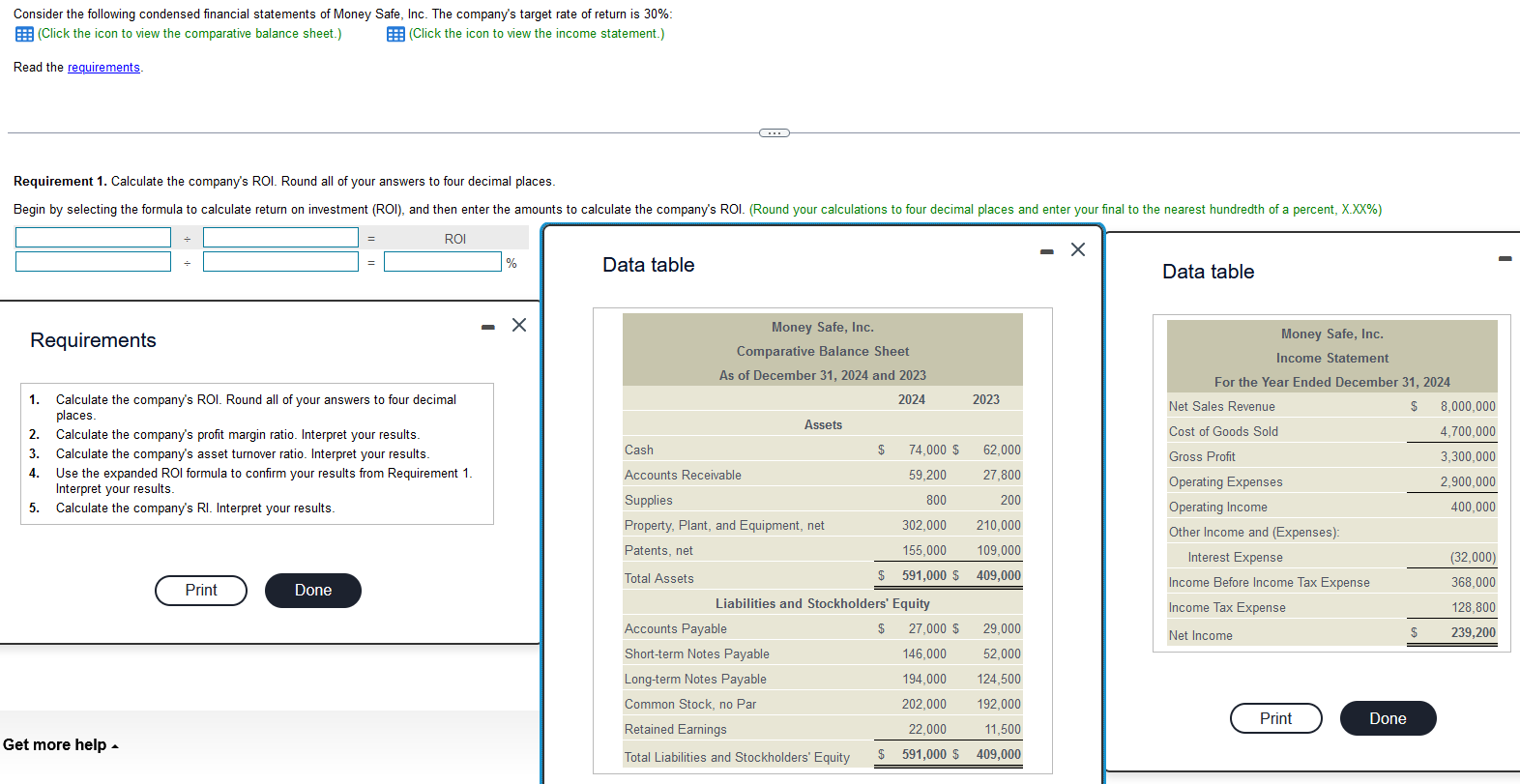Image resolution: width=1520 pixels, height=784 pixels.
Task: Click the Cost of Goods Sold value
Action: (x=1468, y=431)
